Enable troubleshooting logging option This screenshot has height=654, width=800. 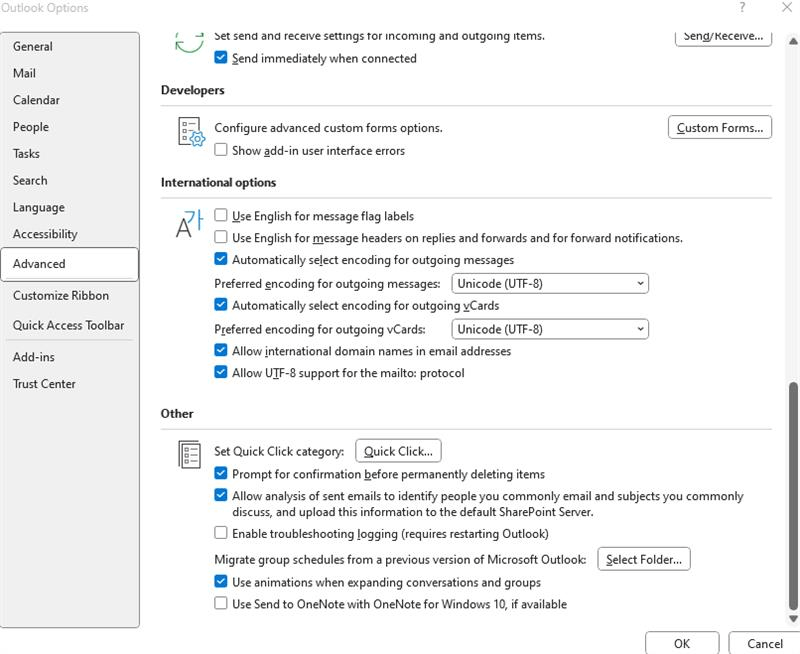tap(222, 534)
